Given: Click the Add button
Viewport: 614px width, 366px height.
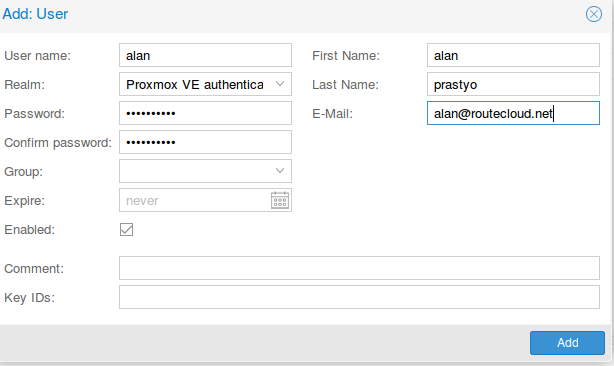Looking at the screenshot, I should click(567, 343).
